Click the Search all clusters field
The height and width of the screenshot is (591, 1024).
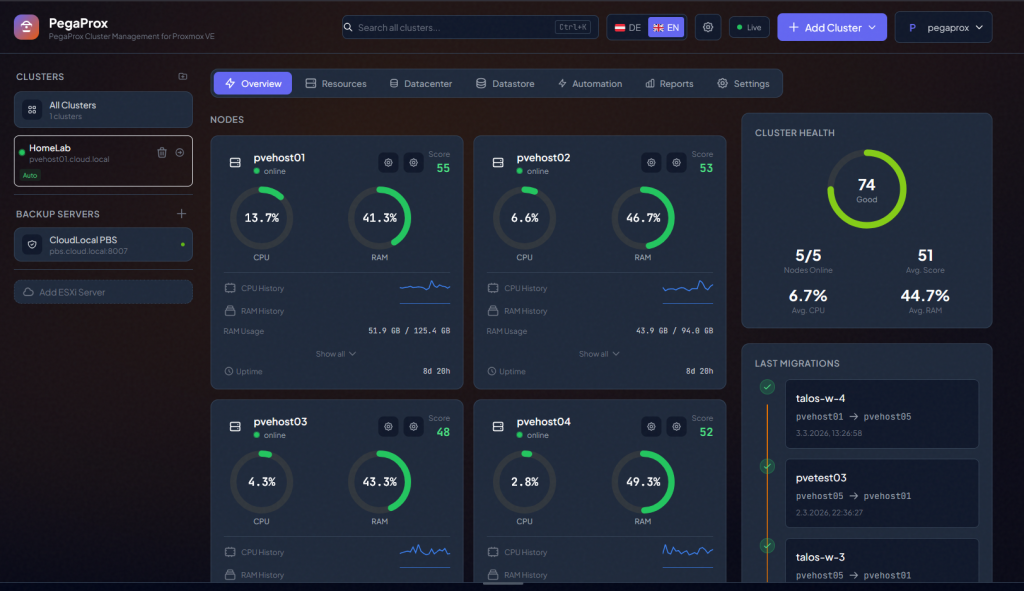[x=453, y=27]
